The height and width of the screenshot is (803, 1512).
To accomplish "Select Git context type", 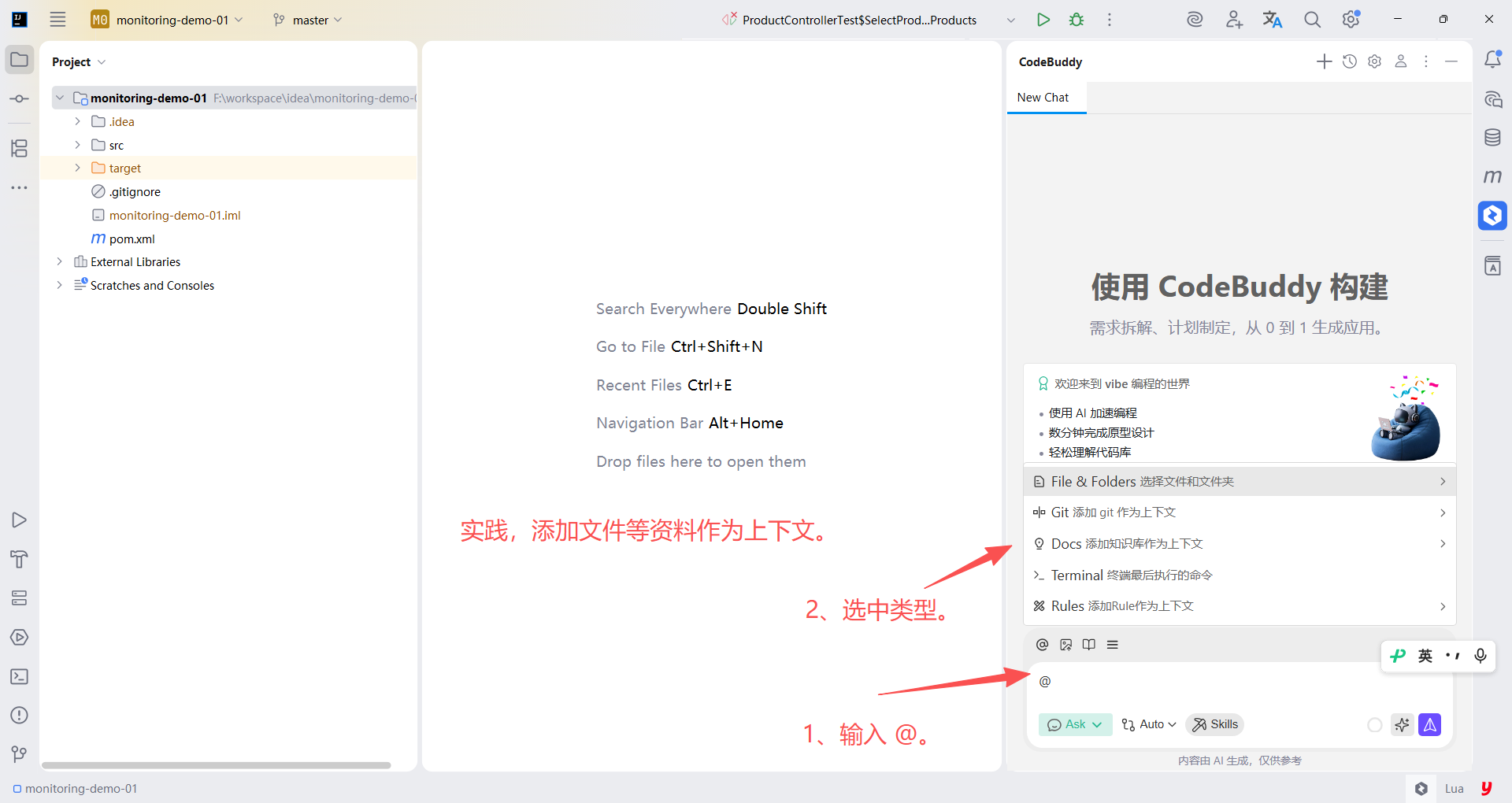I will pyautogui.click(x=1240, y=513).
